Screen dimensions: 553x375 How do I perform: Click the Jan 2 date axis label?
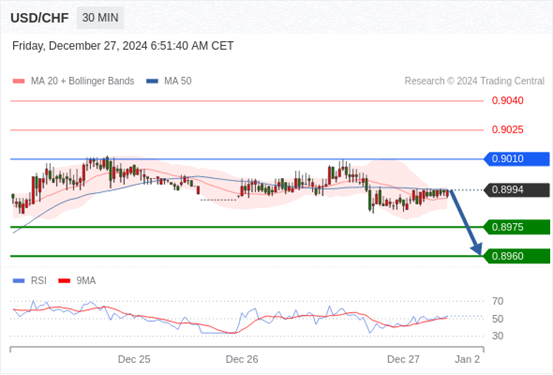pos(467,359)
